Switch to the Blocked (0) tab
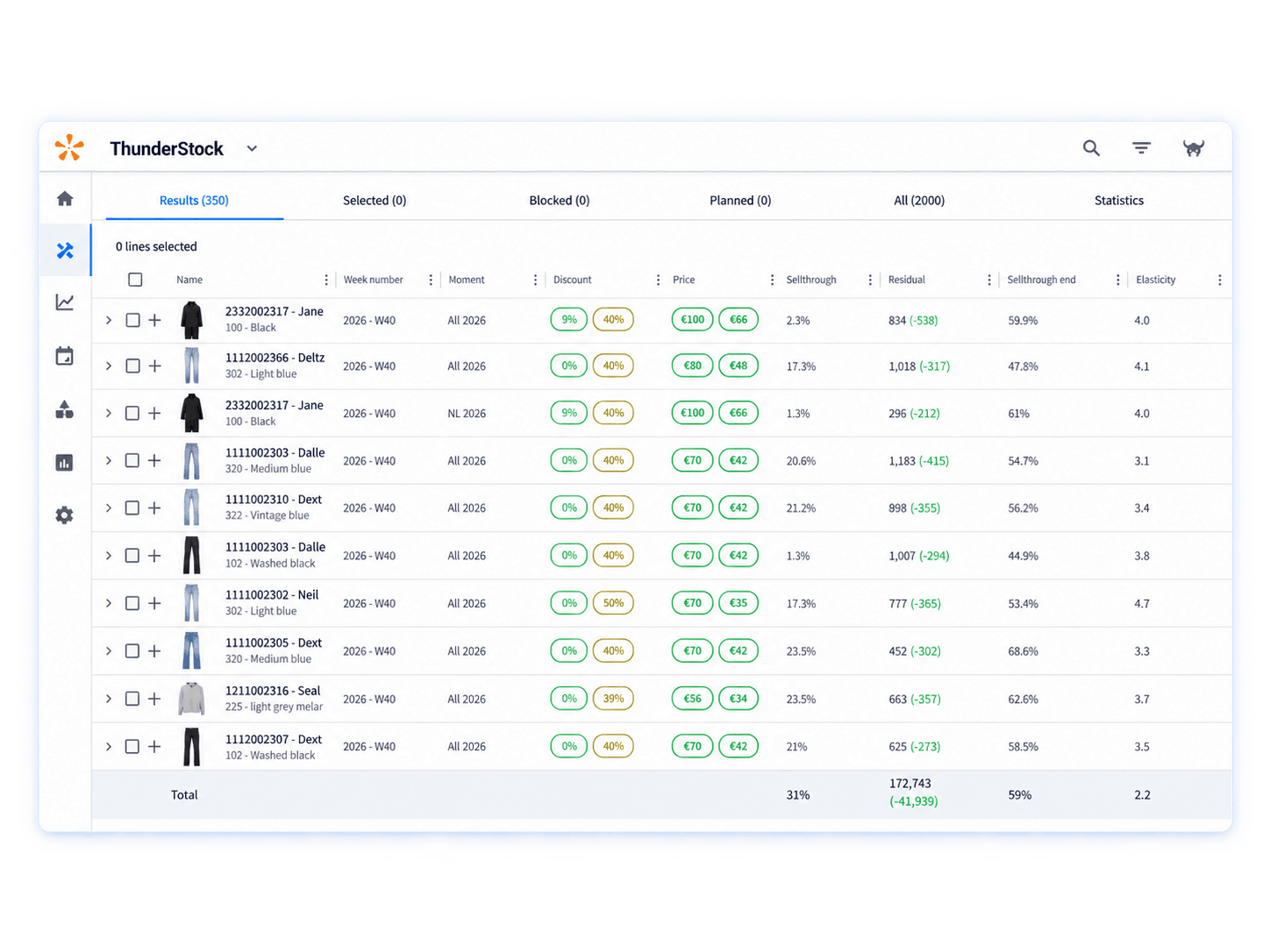1270x952 pixels. tap(560, 201)
